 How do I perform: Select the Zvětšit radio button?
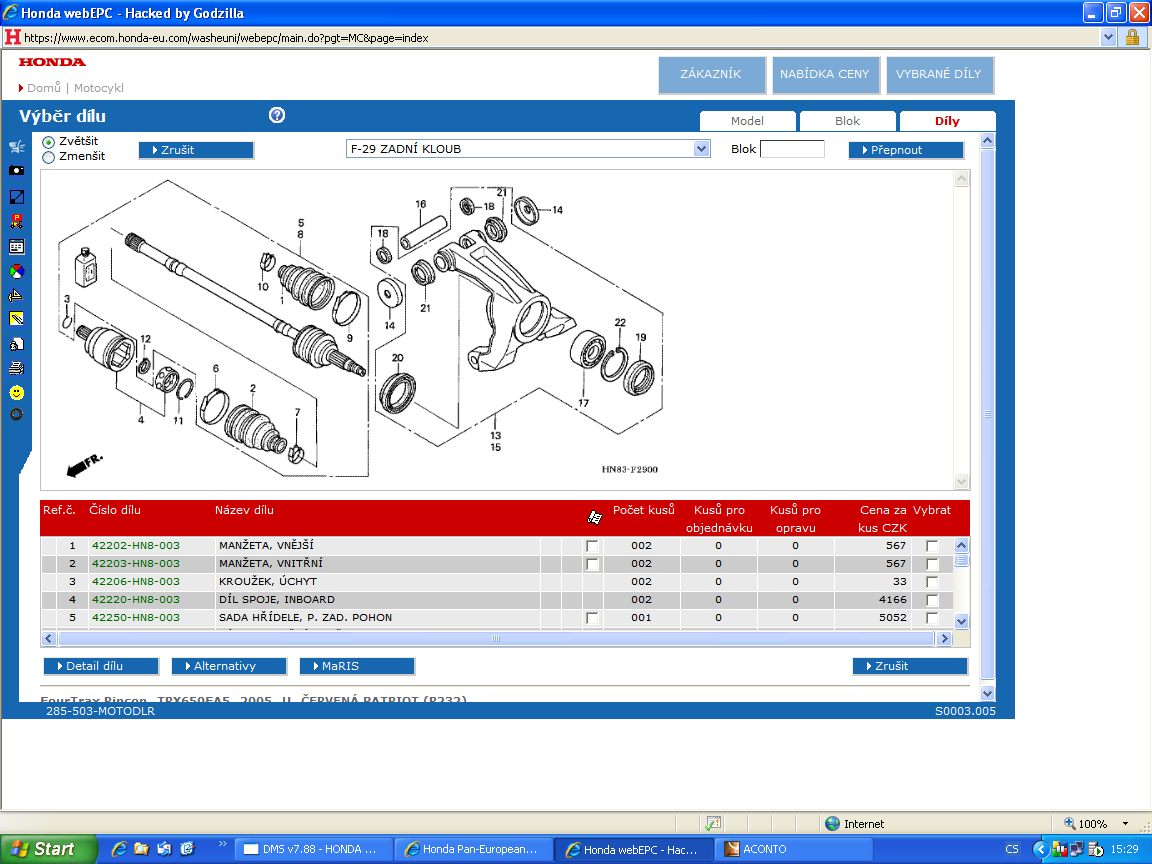coord(48,142)
